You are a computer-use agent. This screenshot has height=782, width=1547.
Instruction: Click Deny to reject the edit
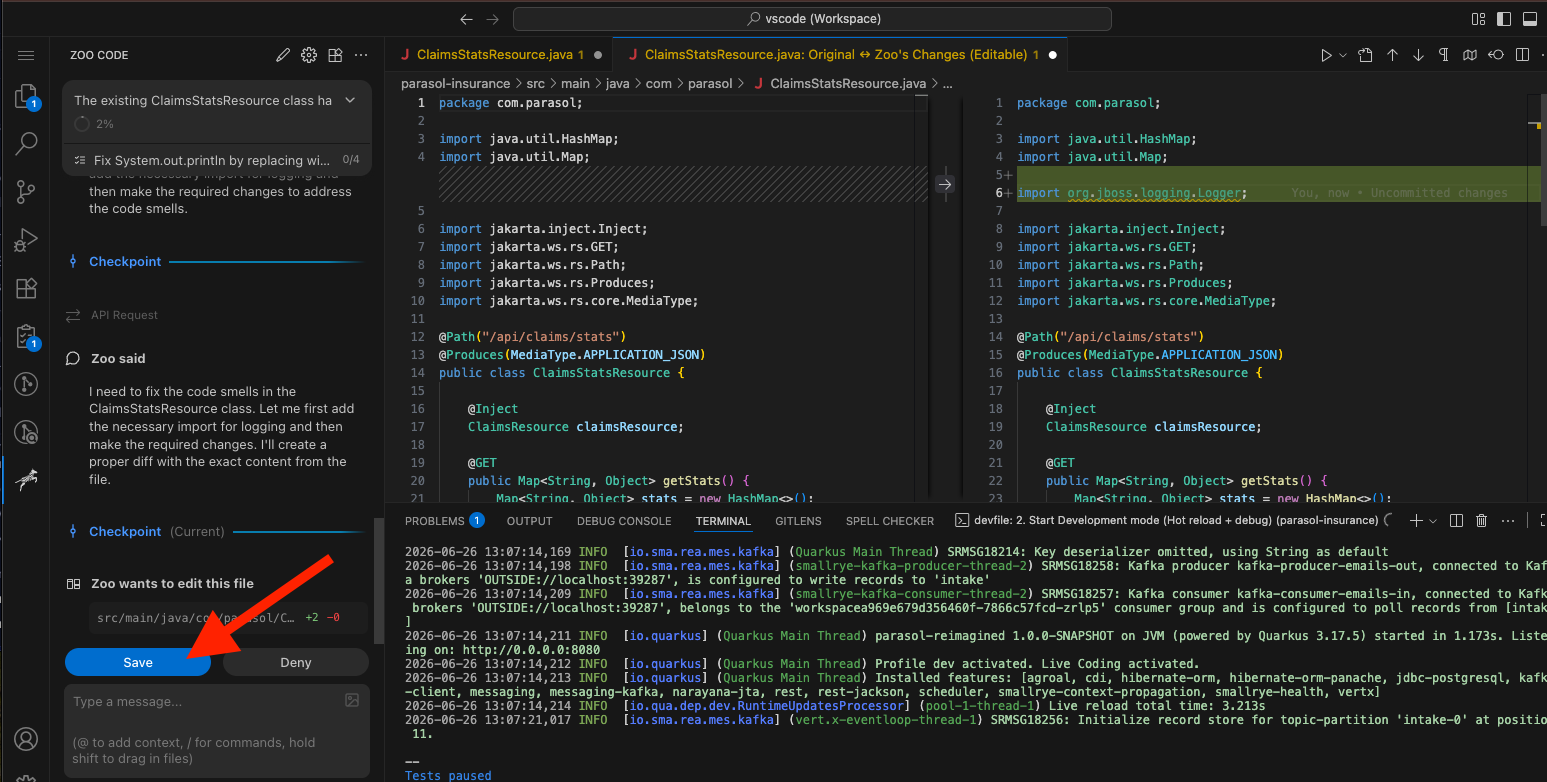tap(296, 662)
